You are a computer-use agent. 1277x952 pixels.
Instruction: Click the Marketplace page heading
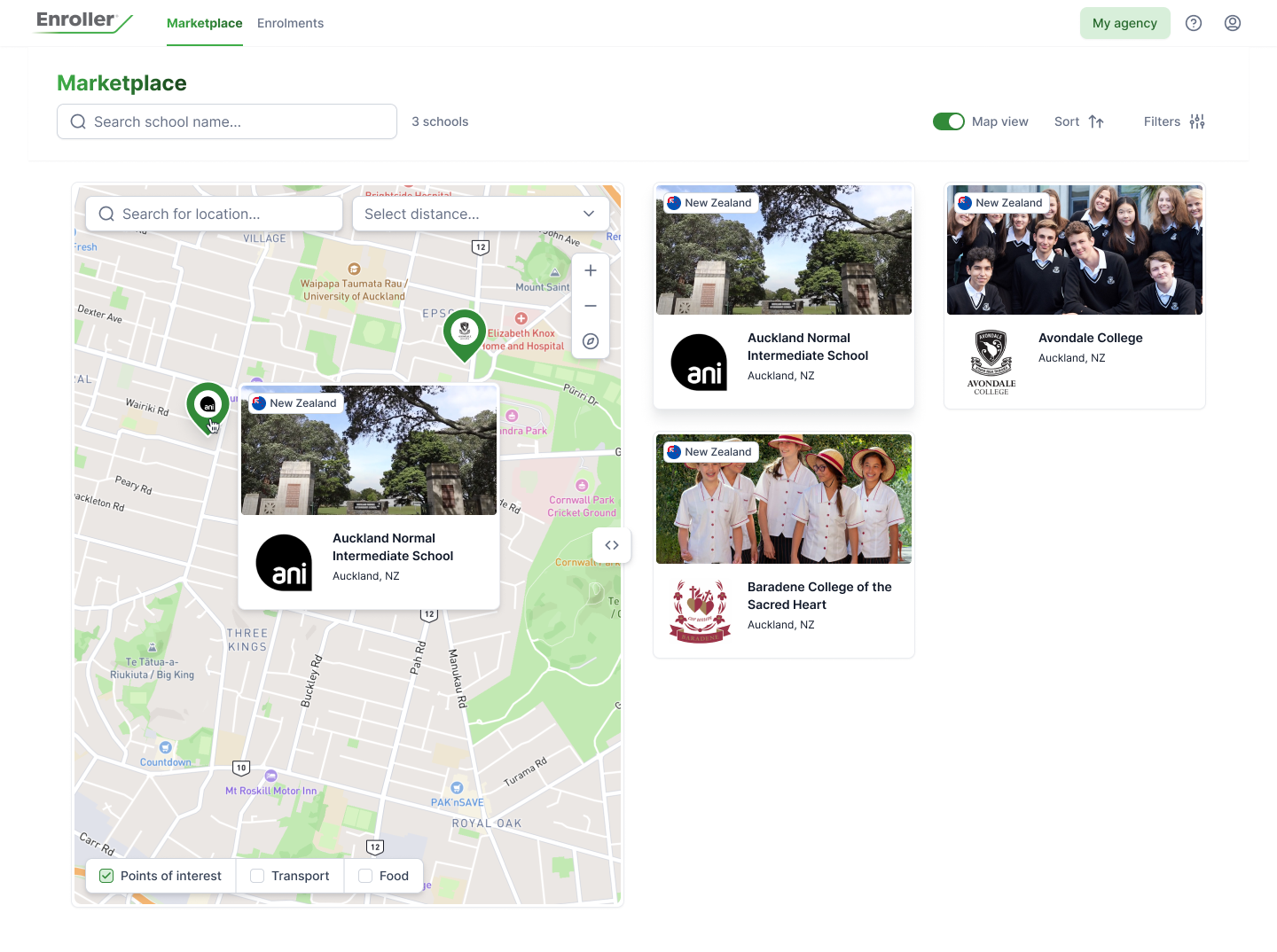tap(121, 83)
